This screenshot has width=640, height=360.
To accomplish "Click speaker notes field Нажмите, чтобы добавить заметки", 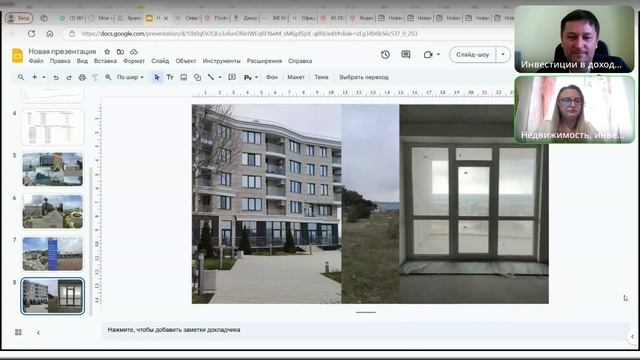I will click(365, 330).
